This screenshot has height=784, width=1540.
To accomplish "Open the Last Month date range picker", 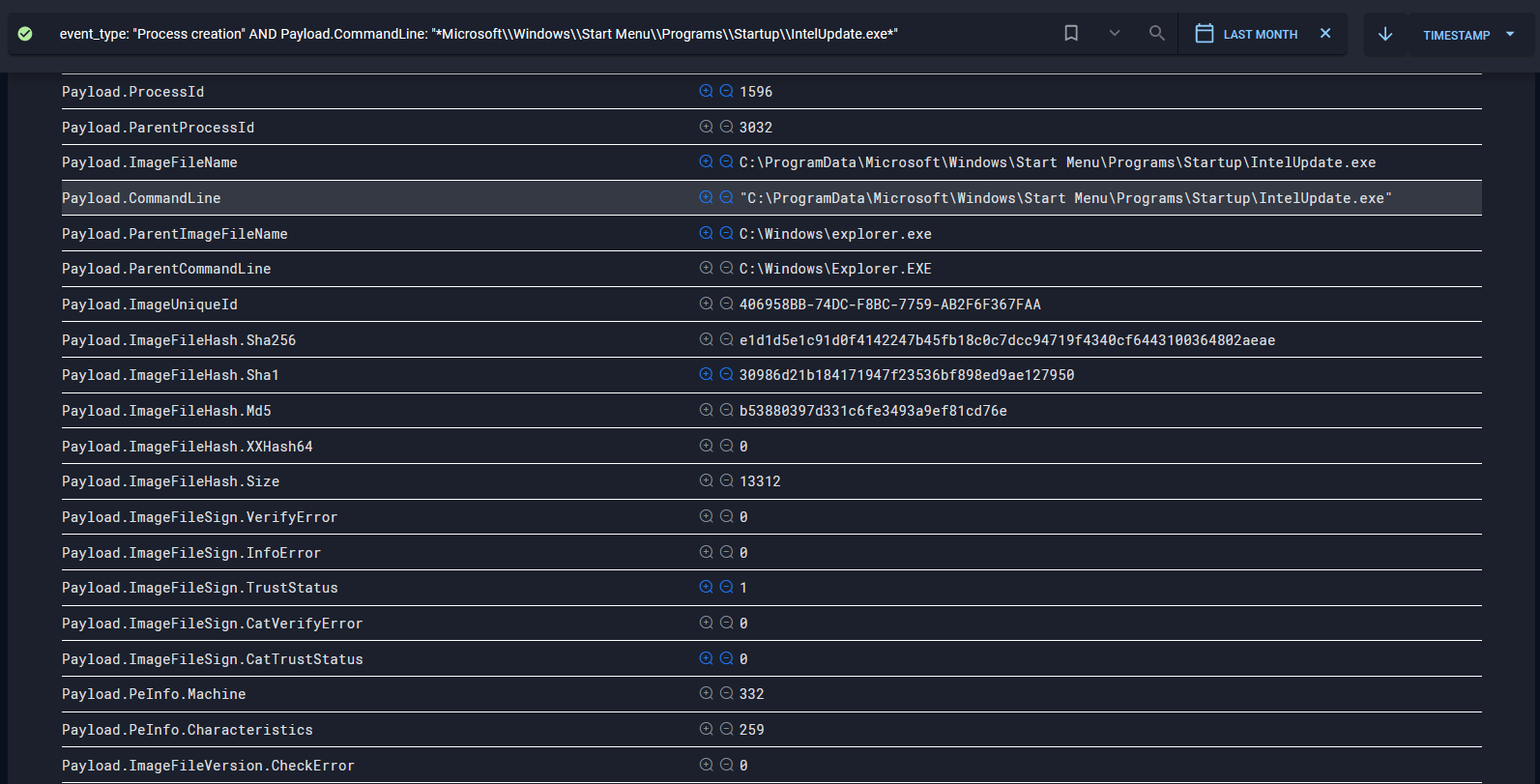I will pyautogui.click(x=1247, y=34).
